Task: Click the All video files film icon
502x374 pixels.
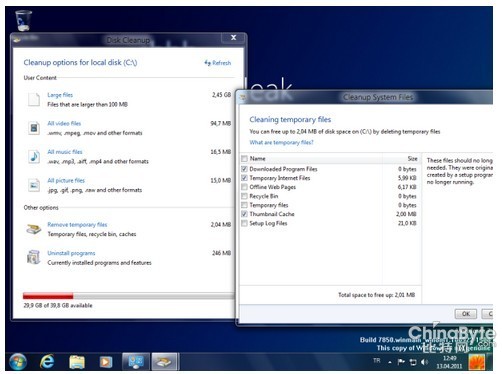Action: (x=34, y=128)
